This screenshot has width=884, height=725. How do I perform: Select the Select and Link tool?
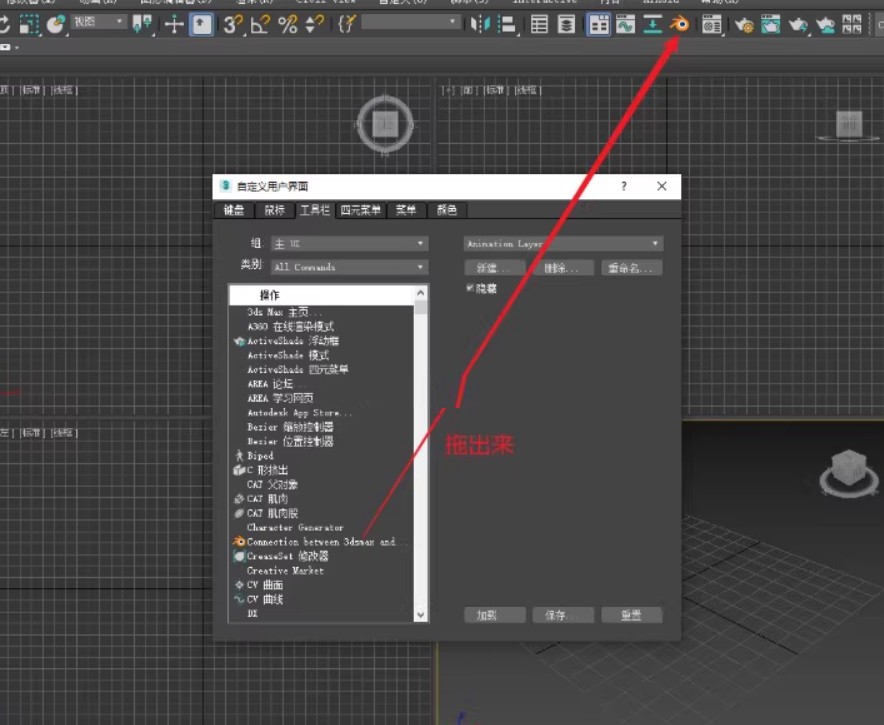[53, 25]
